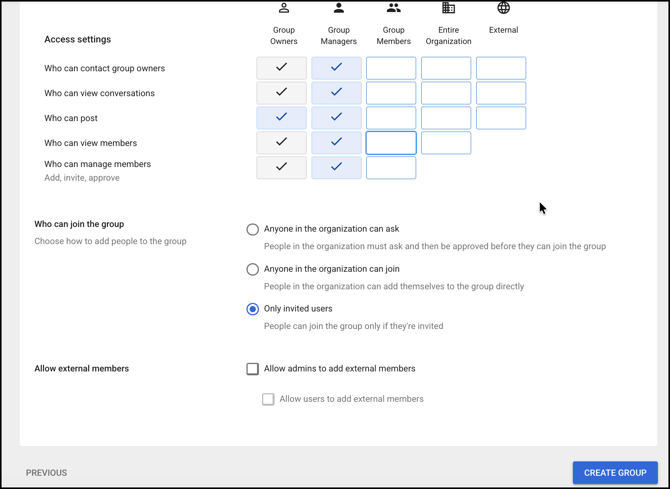Click the Group Owners person outline icon

coord(284,8)
